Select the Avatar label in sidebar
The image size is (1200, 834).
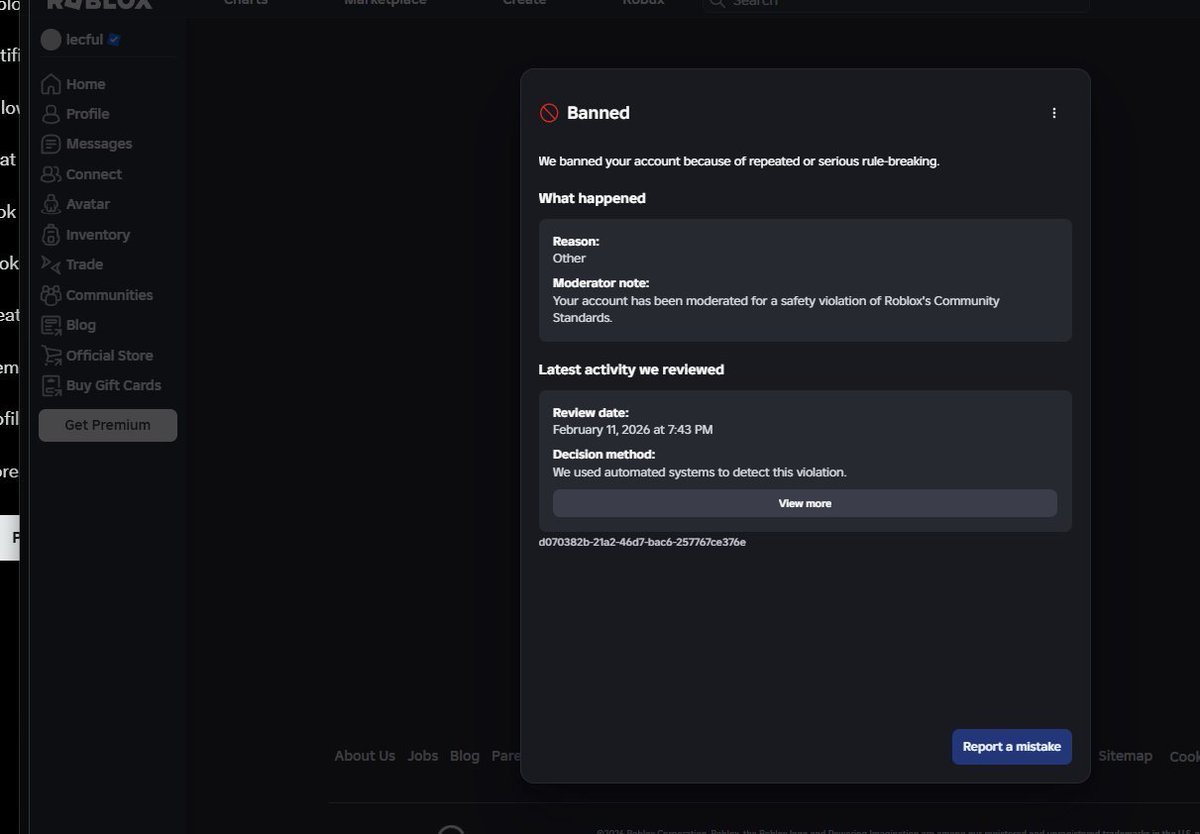pos(88,204)
